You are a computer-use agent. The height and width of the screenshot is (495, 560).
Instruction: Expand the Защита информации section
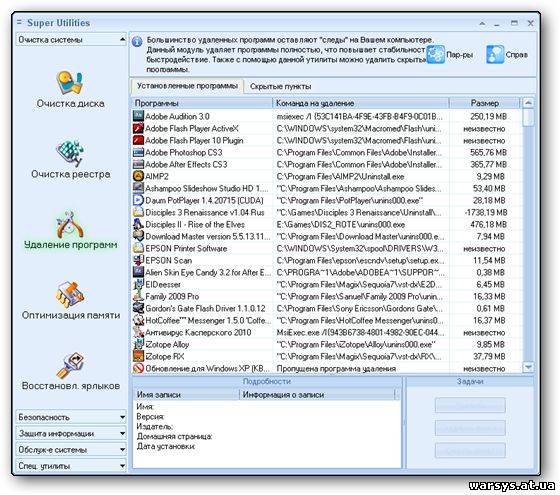tap(71, 433)
